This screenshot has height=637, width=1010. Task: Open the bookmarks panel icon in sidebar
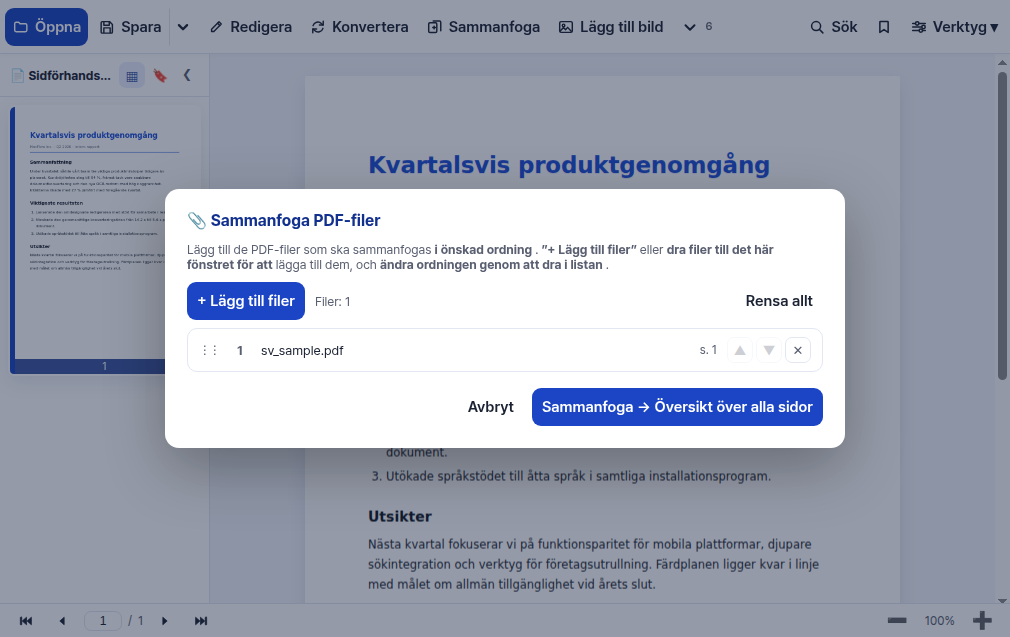coord(160,76)
